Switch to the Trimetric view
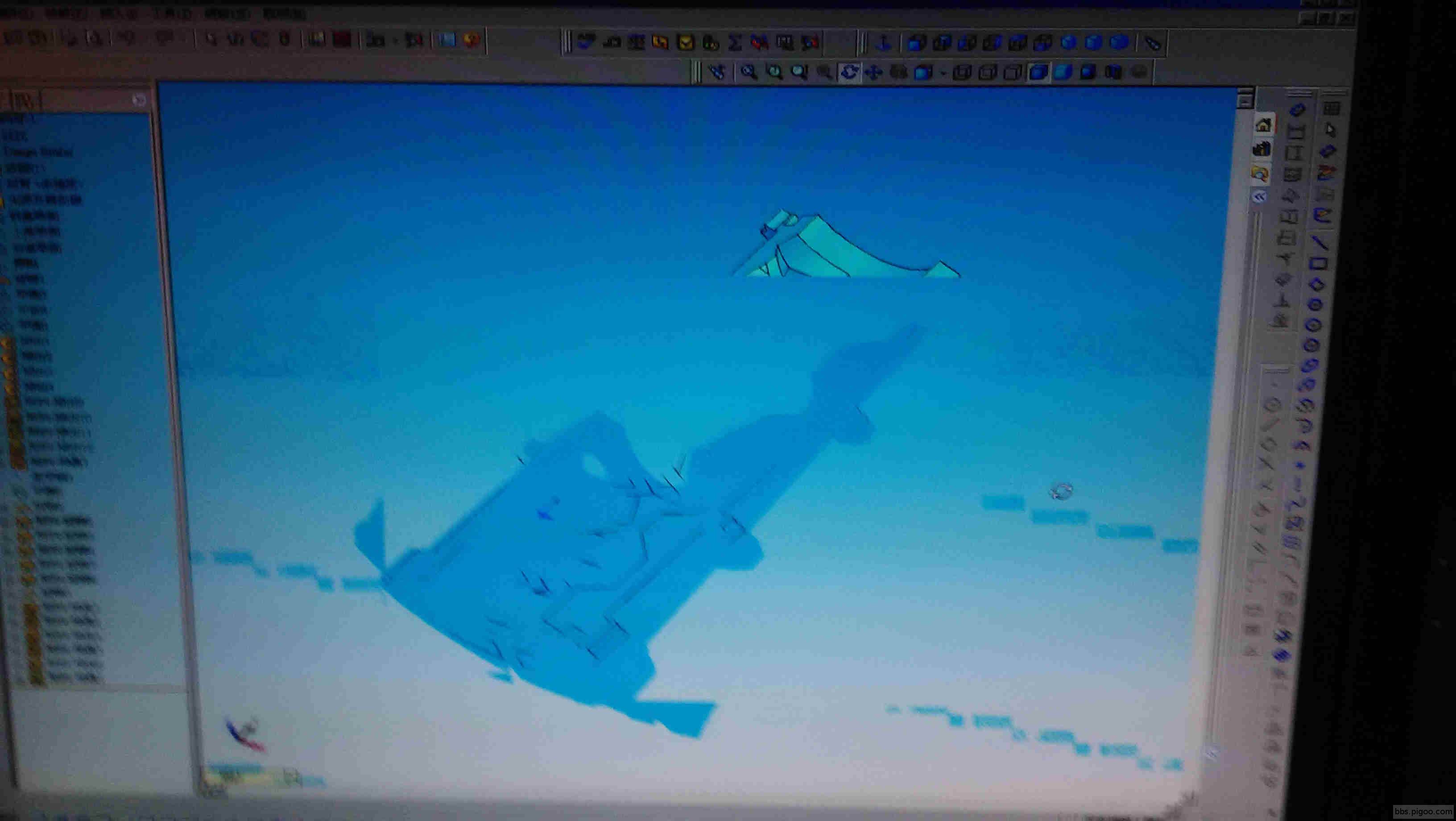 point(1094,42)
